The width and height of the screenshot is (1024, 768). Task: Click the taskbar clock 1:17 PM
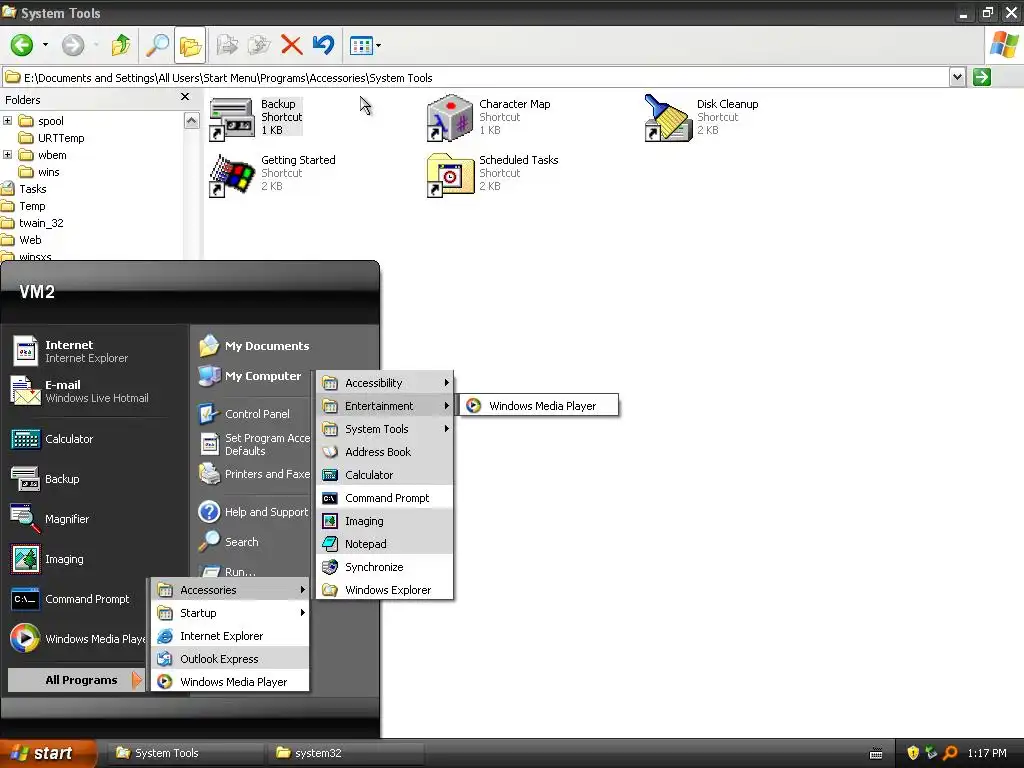click(x=987, y=753)
